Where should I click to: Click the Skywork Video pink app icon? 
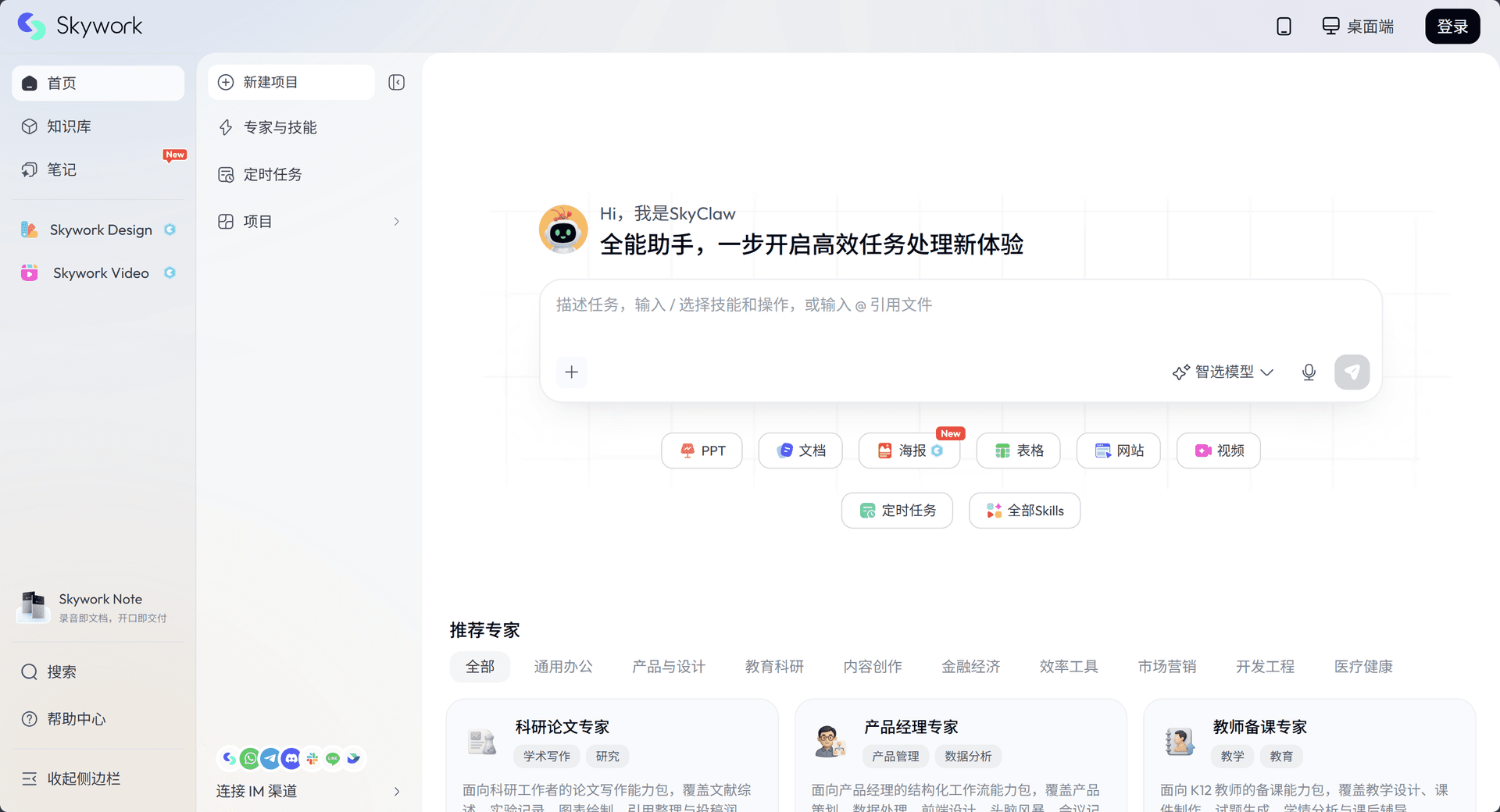pyautogui.click(x=30, y=272)
